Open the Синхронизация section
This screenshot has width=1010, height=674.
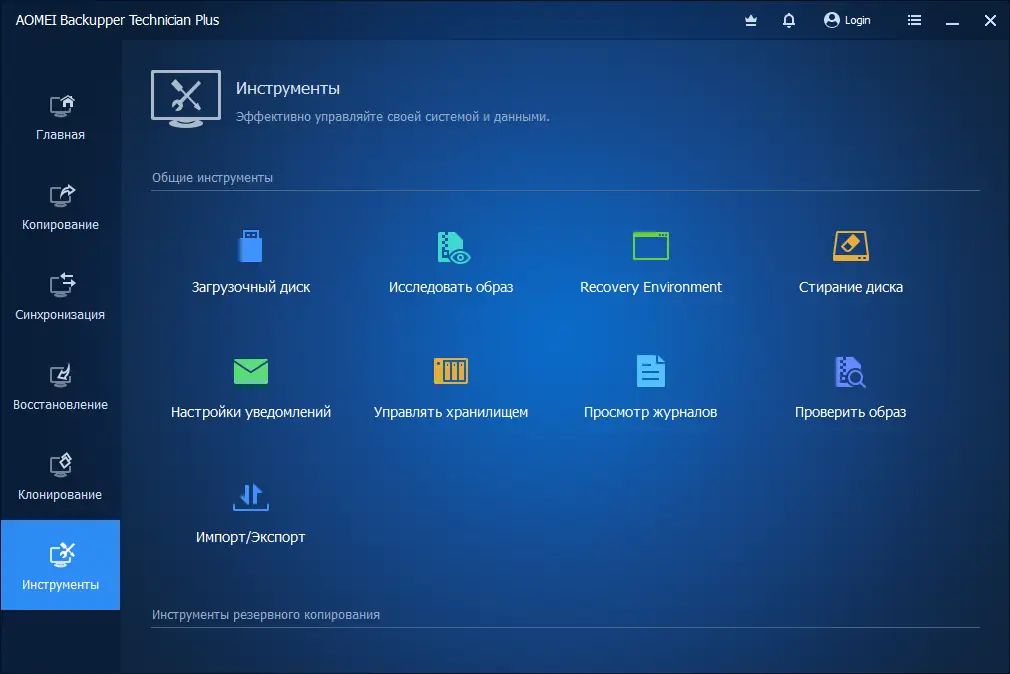(61, 298)
